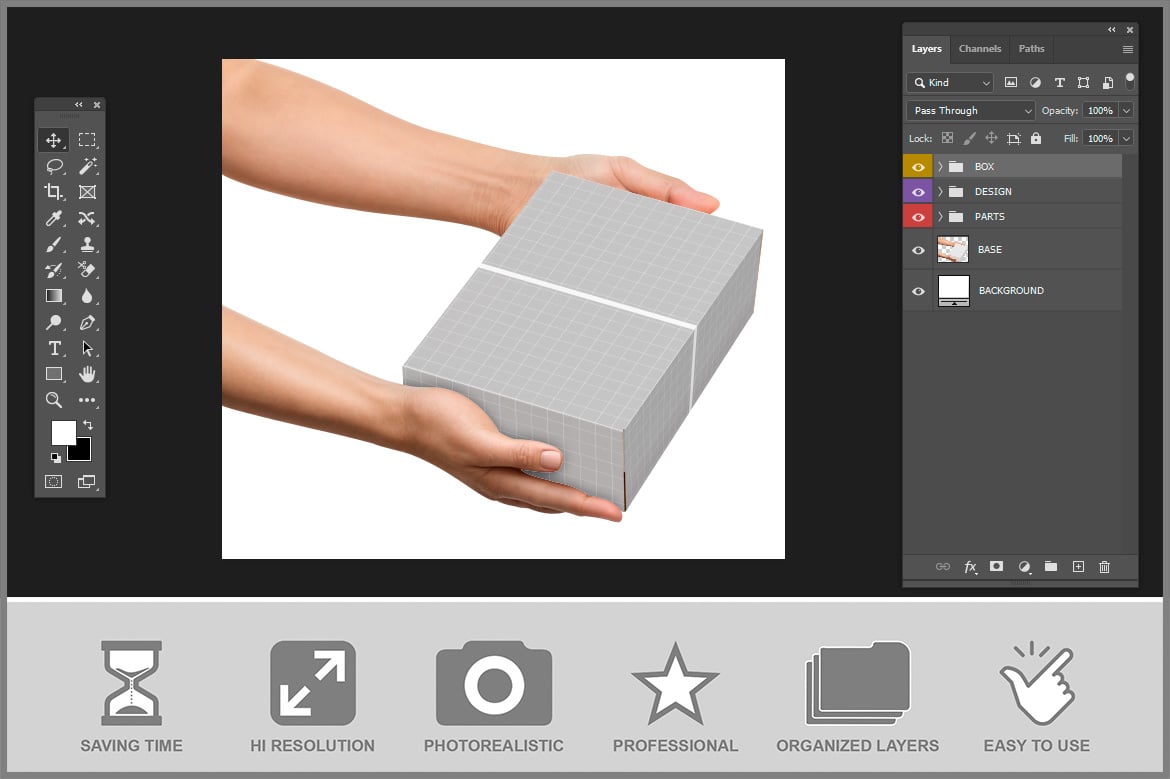The image size is (1170, 779).
Task: Filter layers by type layers
Action: pos(1060,82)
